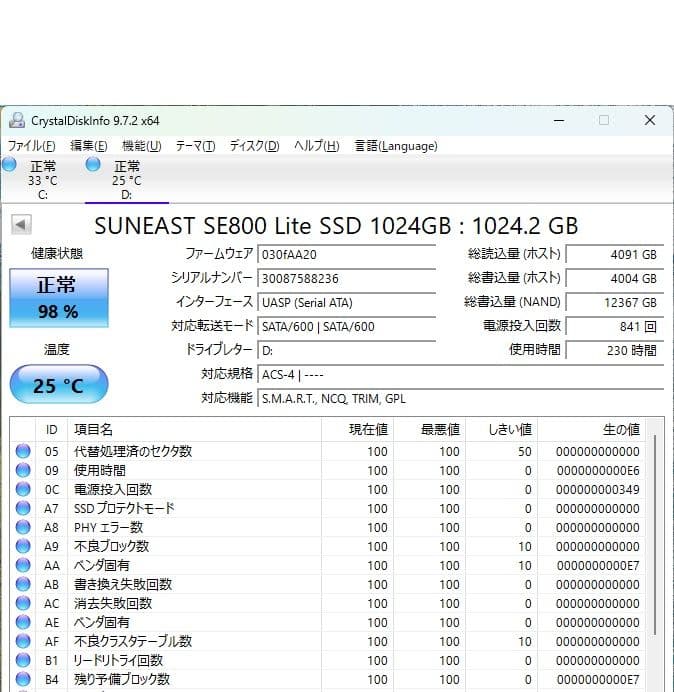Select the row 不良ブロック数
674x692 pixels.
point(328,546)
